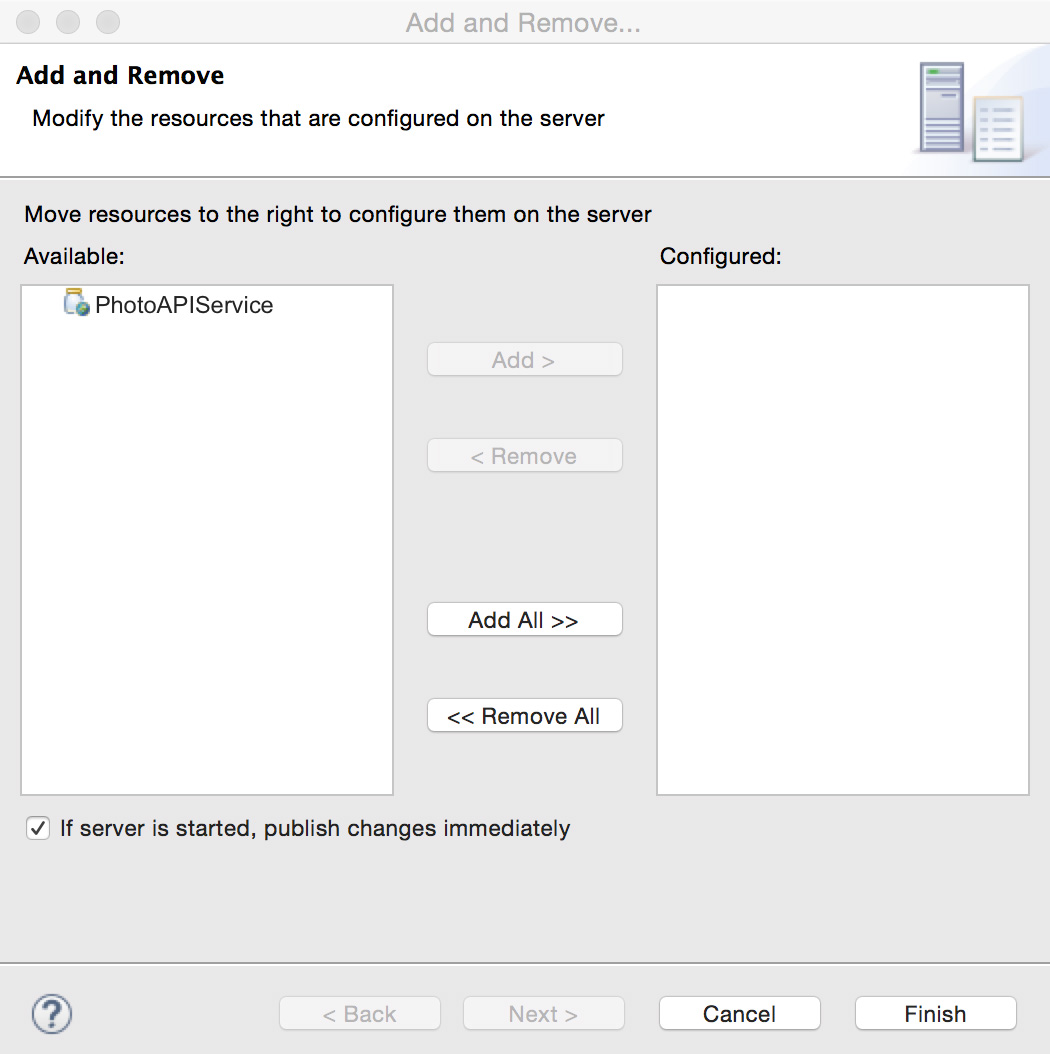Click the zoom window button in title bar
The width and height of the screenshot is (1050, 1054).
click(x=107, y=21)
